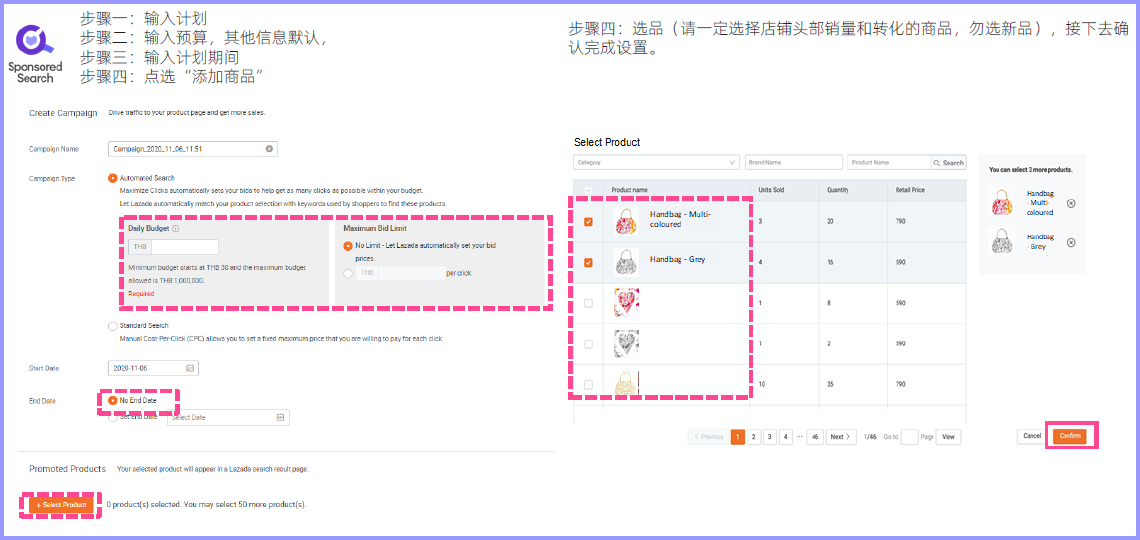Select the Set End Date option

click(x=113, y=417)
